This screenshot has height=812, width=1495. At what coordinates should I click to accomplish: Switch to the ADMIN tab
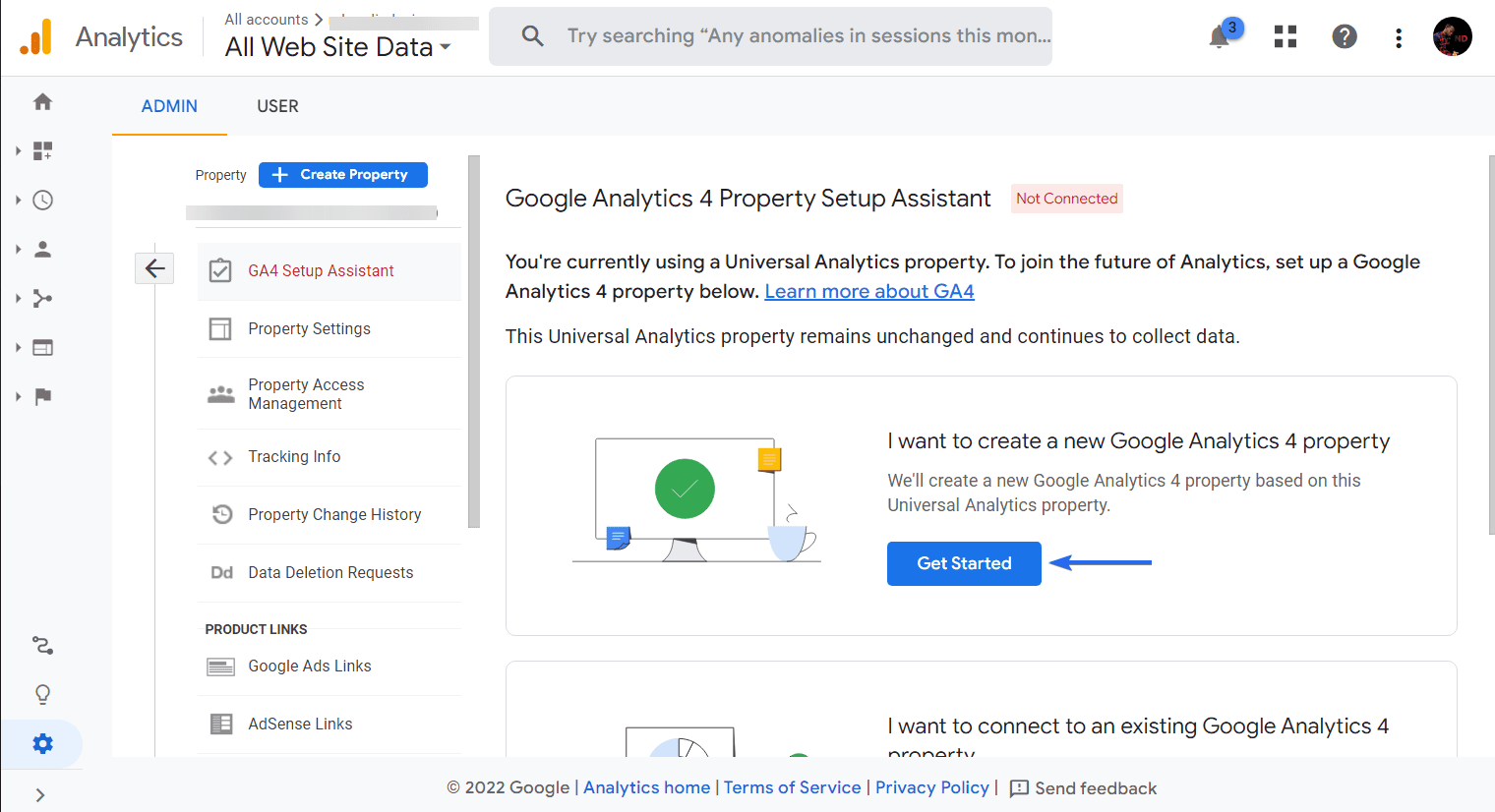(x=169, y=106)
